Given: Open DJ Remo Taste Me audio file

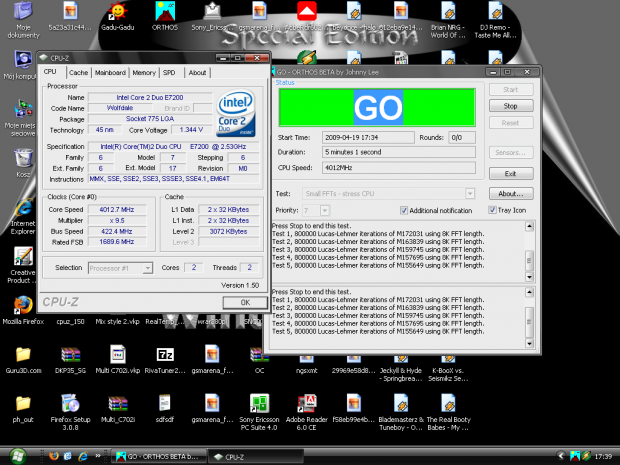Looking at the screenshot, I should pos(495,20).
